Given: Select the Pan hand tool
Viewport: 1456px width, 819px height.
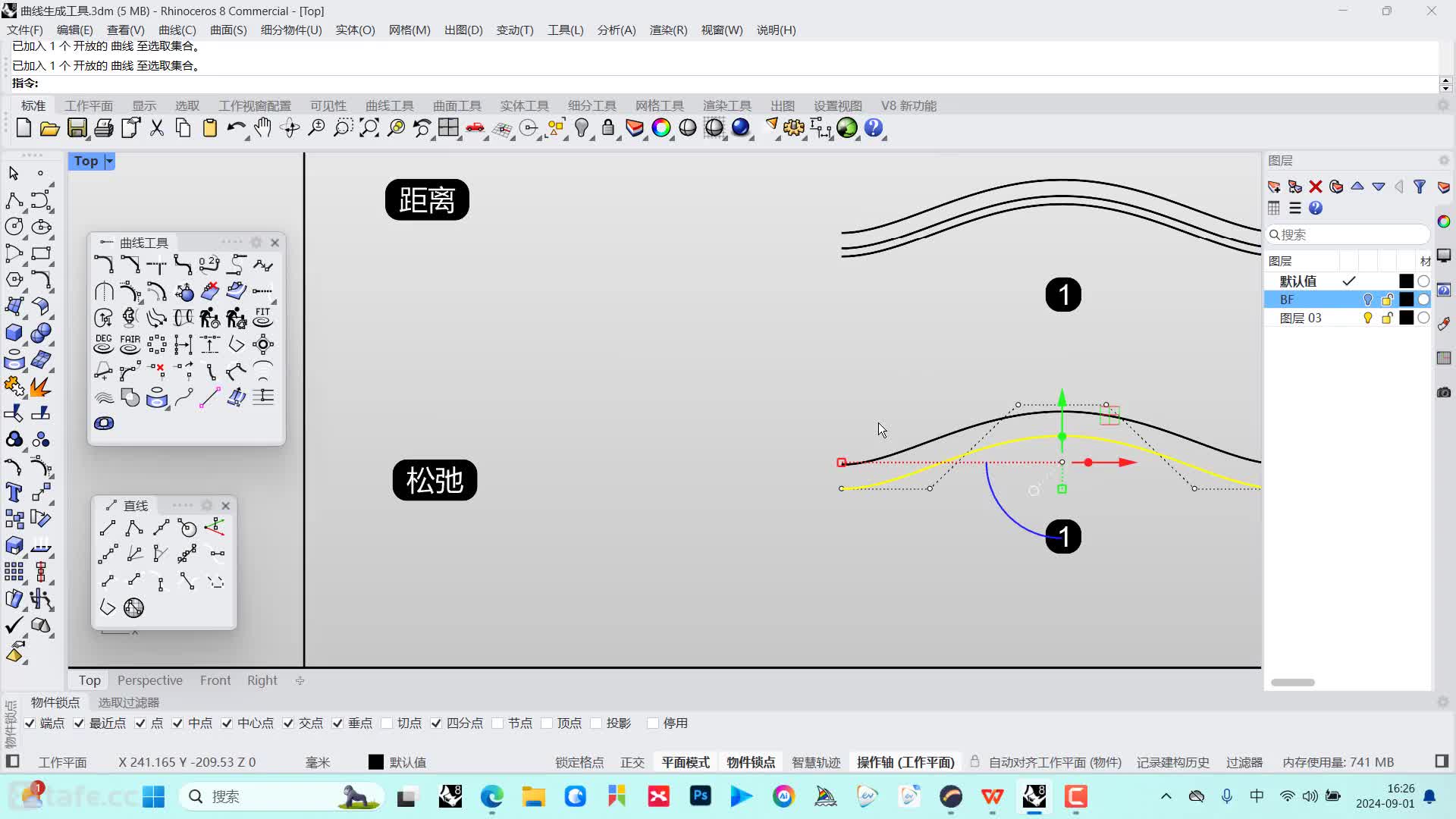Looking at the screenshot, I should [x=262, y=128].
